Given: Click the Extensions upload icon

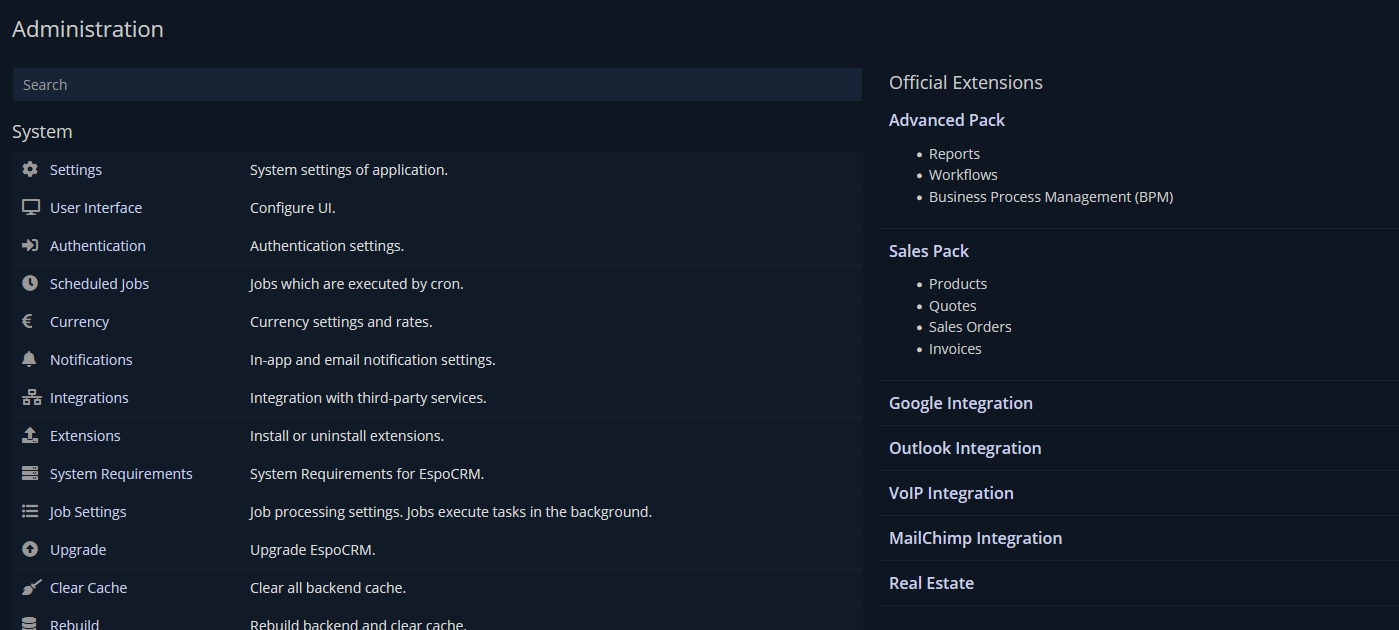Looking at the screenshot, I should coord(30,436).
